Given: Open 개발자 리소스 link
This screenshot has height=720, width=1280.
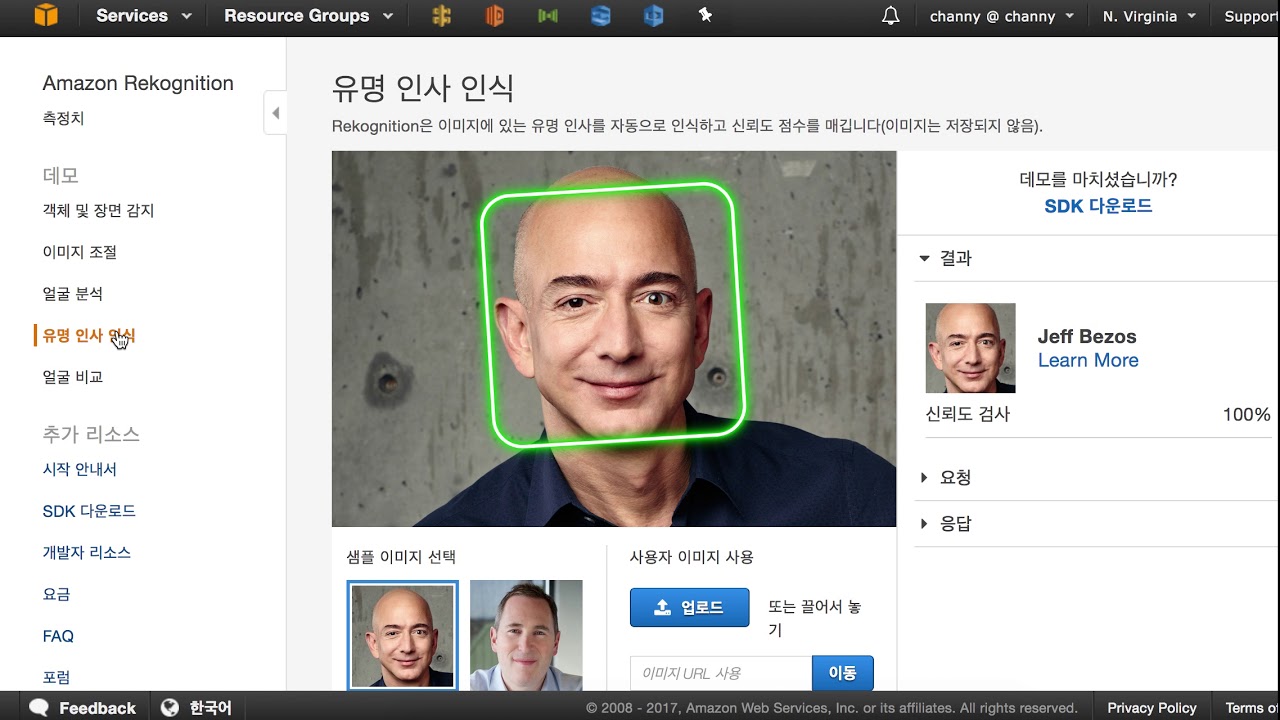Looking at the screenshot, I should tap(86, 552).
